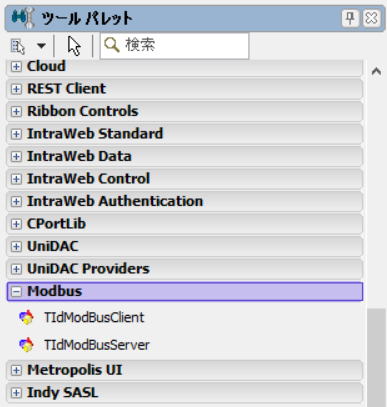Pin the Tool Palette panel
This screenshot has height=407, width=387.
coord(350,18)
